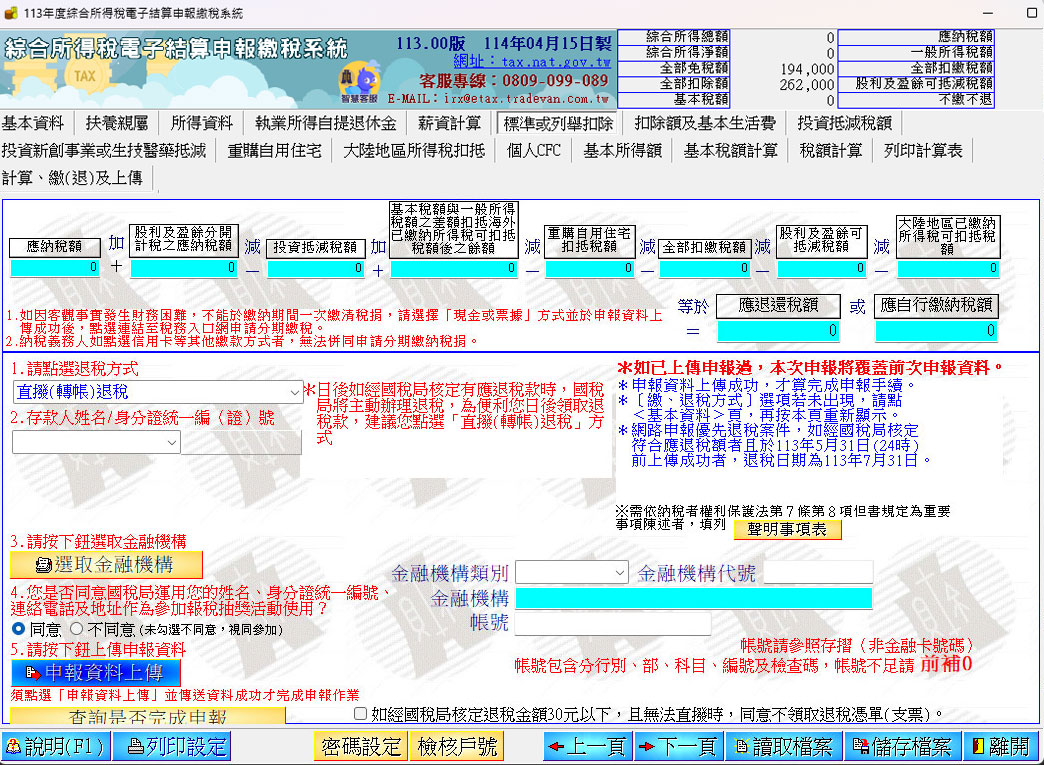Click 儲存檔案 button
This screenshot has width=1044, height=765.
[x=902, y=746]
